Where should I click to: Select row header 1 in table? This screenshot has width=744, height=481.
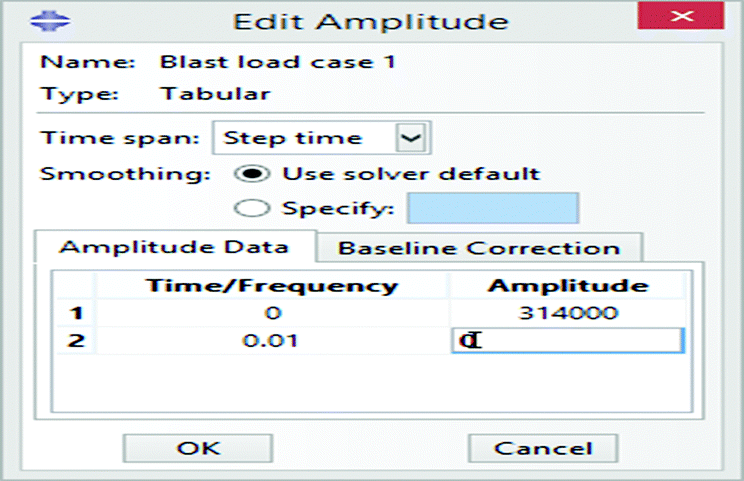76,313
